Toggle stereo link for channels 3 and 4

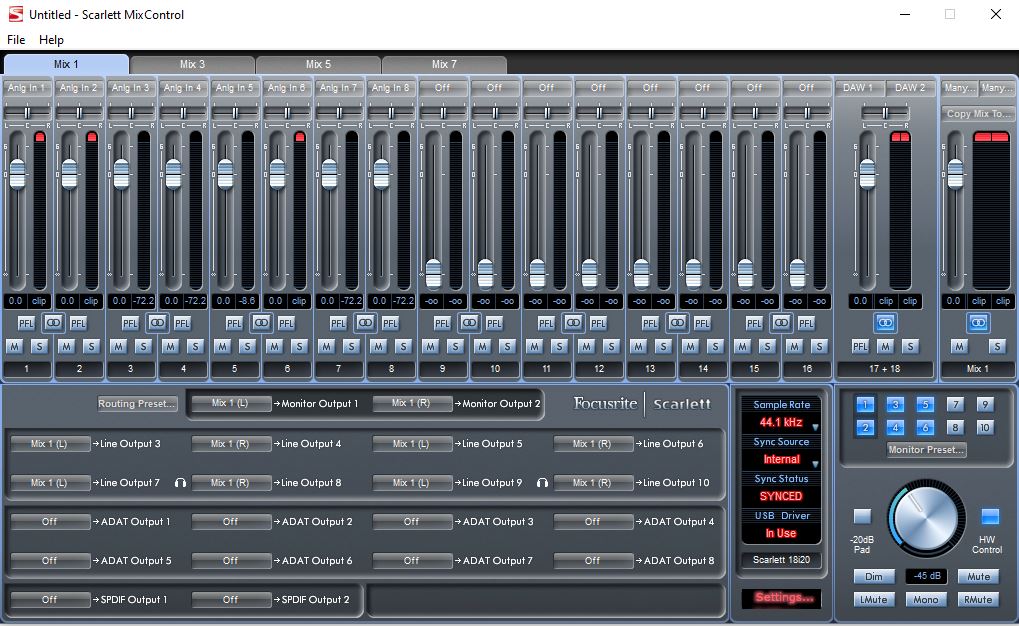[157, 322]
